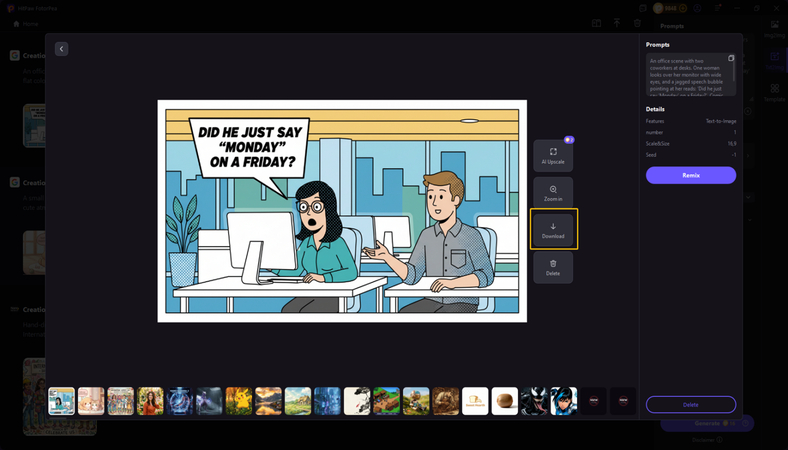Viewport: 788px width, 450px height.
Task: Download the generated image
Action: (x=553, y=230)
